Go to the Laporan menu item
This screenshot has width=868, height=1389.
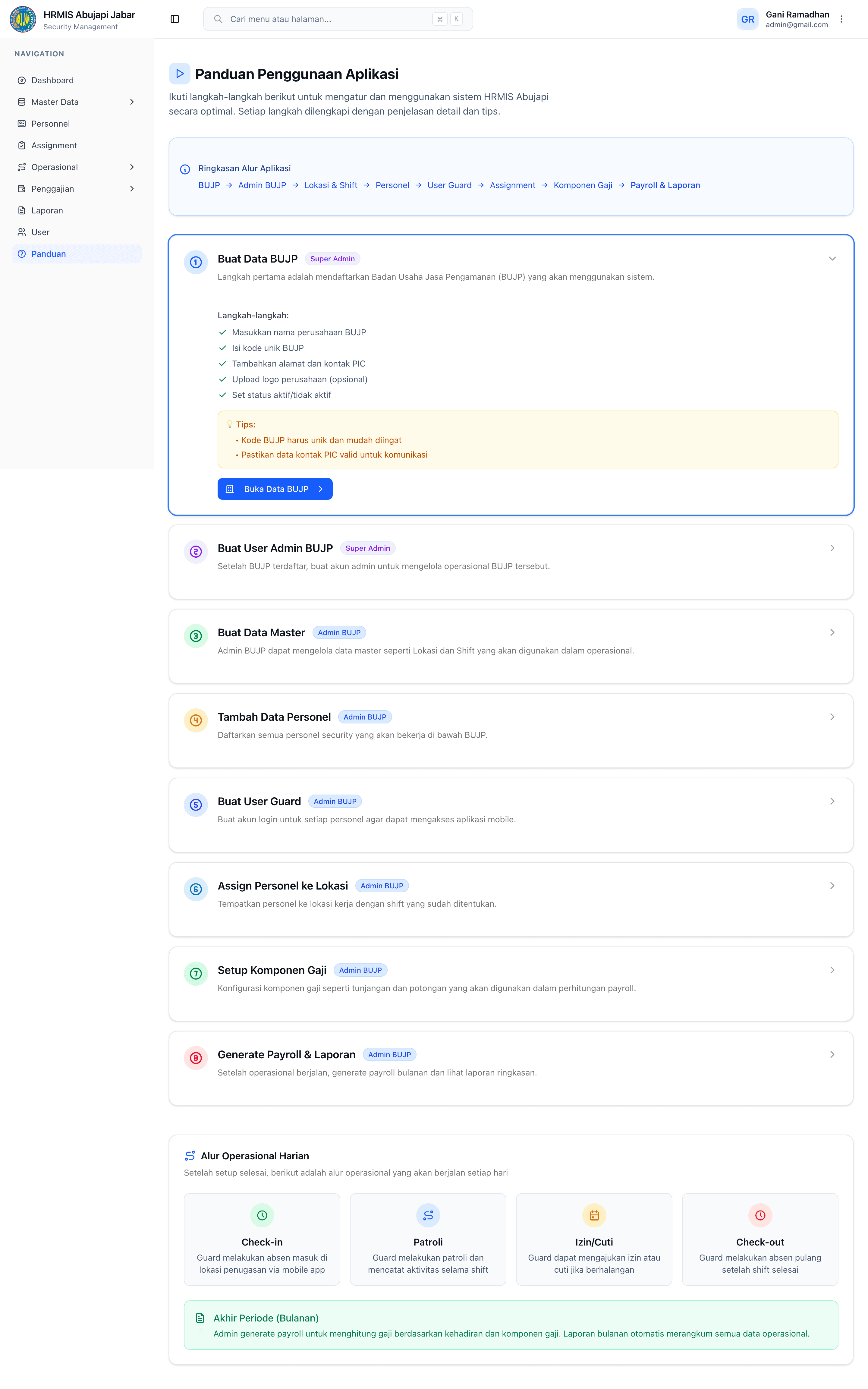(47, 211)
